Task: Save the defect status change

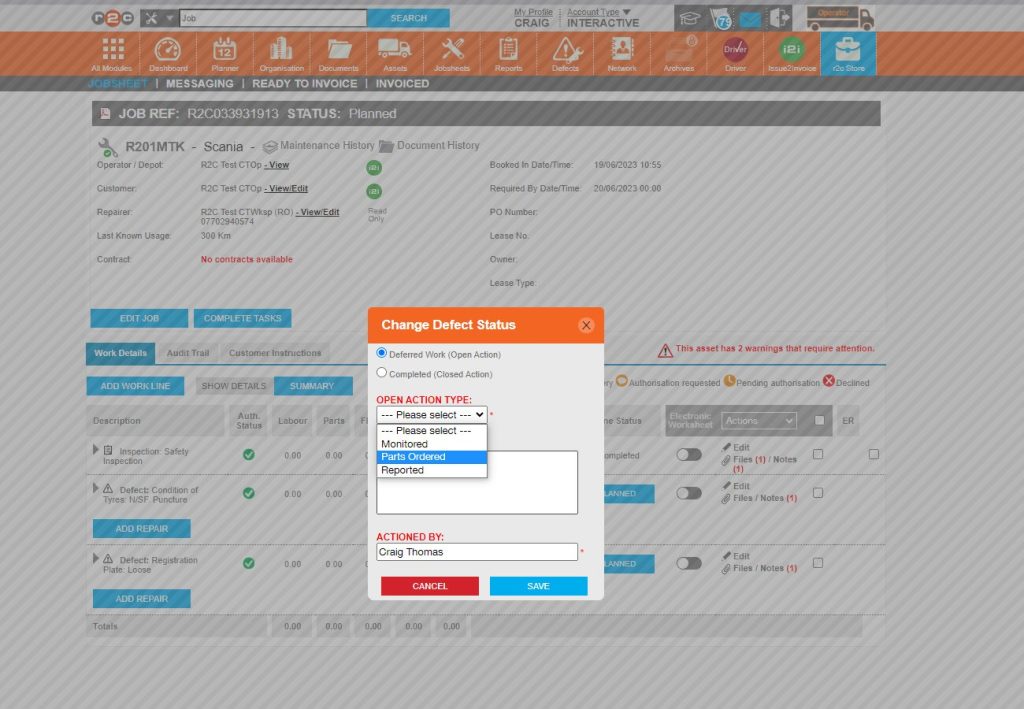Action: (538, 586)
